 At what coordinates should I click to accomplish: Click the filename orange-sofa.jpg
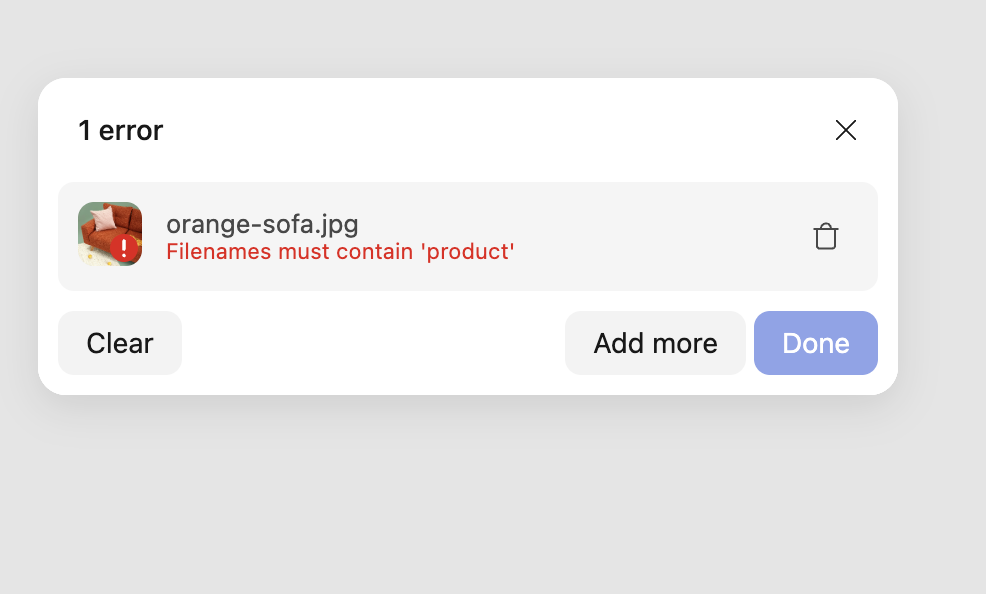pyautogui.click(x=262, y=224)
